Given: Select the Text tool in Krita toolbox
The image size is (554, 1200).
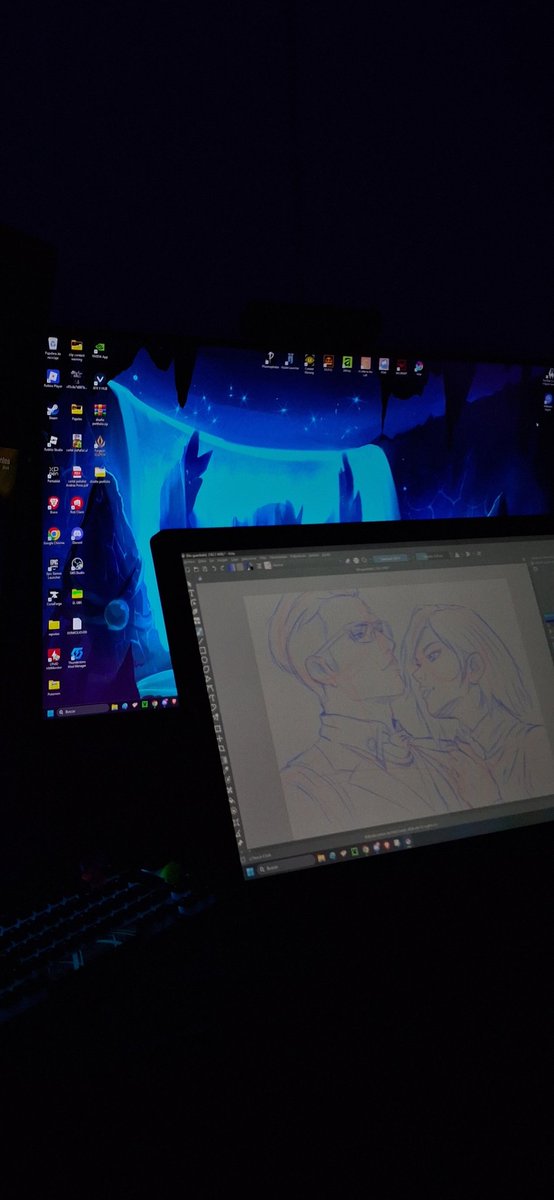Looking at the screenshot, I should [192, 594].
